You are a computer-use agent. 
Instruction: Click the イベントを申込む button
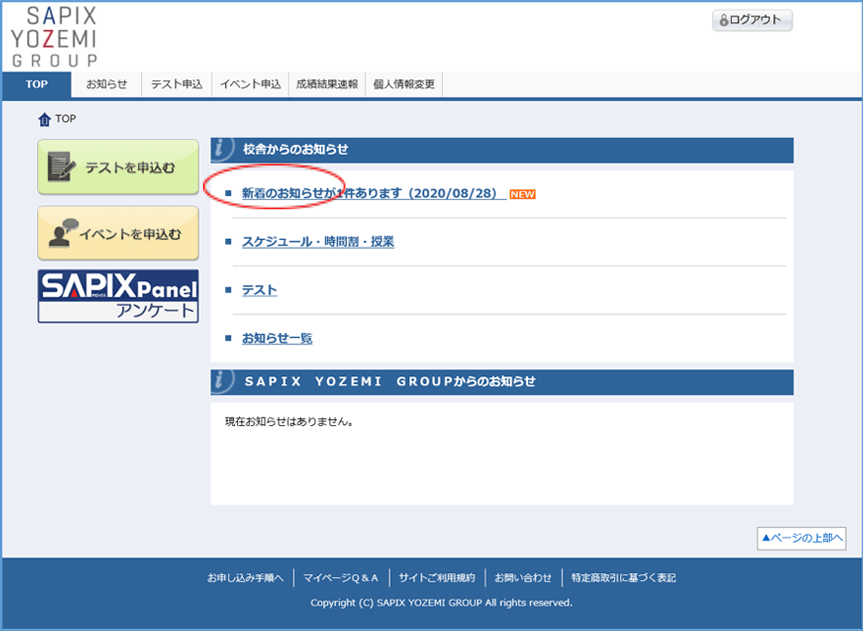pyautogui.click(x=118, y=234)
